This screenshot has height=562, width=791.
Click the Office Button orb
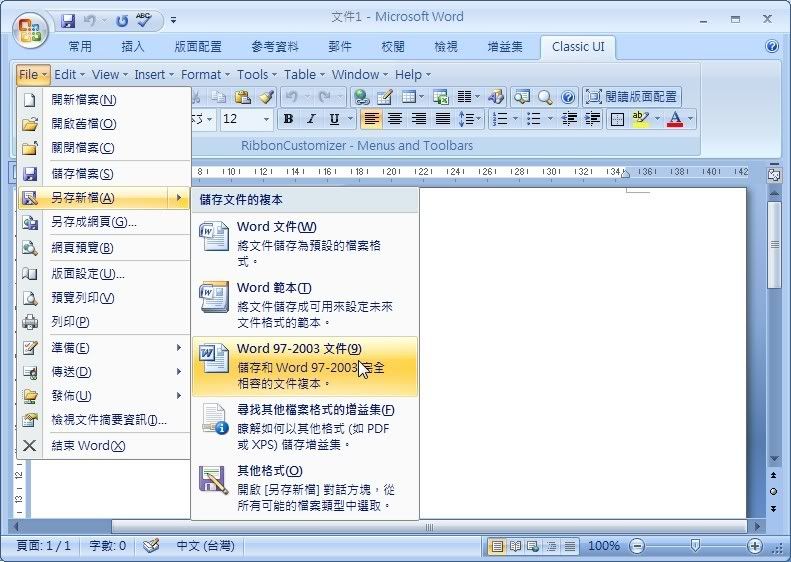coord(30,30)
